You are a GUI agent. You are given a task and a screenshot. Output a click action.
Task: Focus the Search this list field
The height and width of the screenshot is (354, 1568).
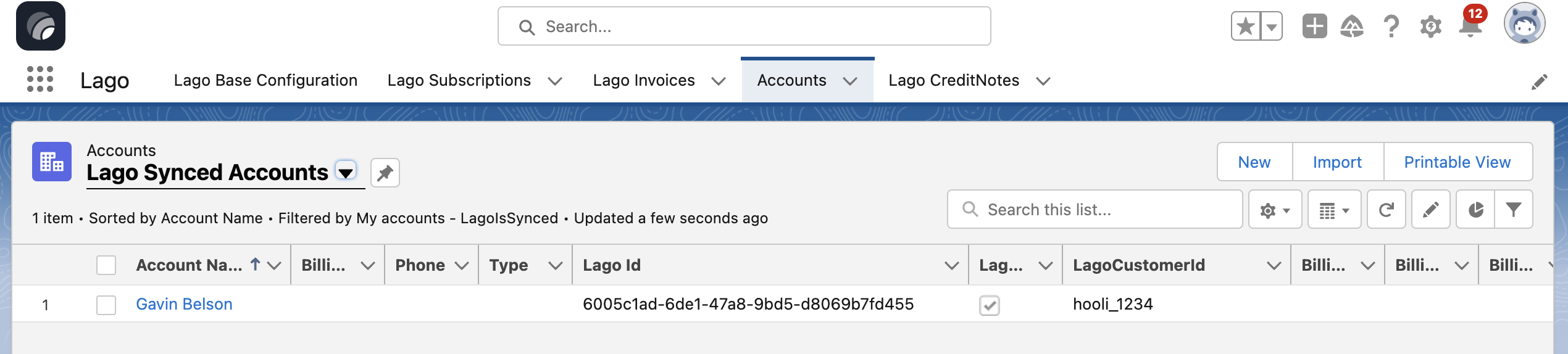[x=1095, y=210]
